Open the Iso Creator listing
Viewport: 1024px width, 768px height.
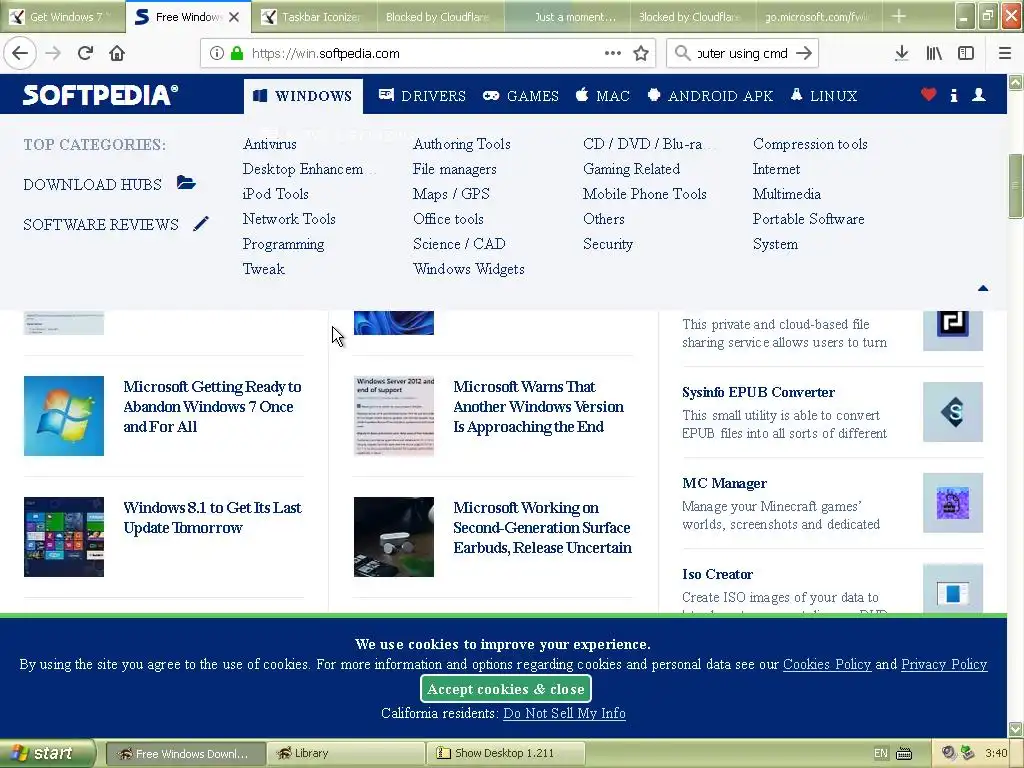click(x=718, y=574)
